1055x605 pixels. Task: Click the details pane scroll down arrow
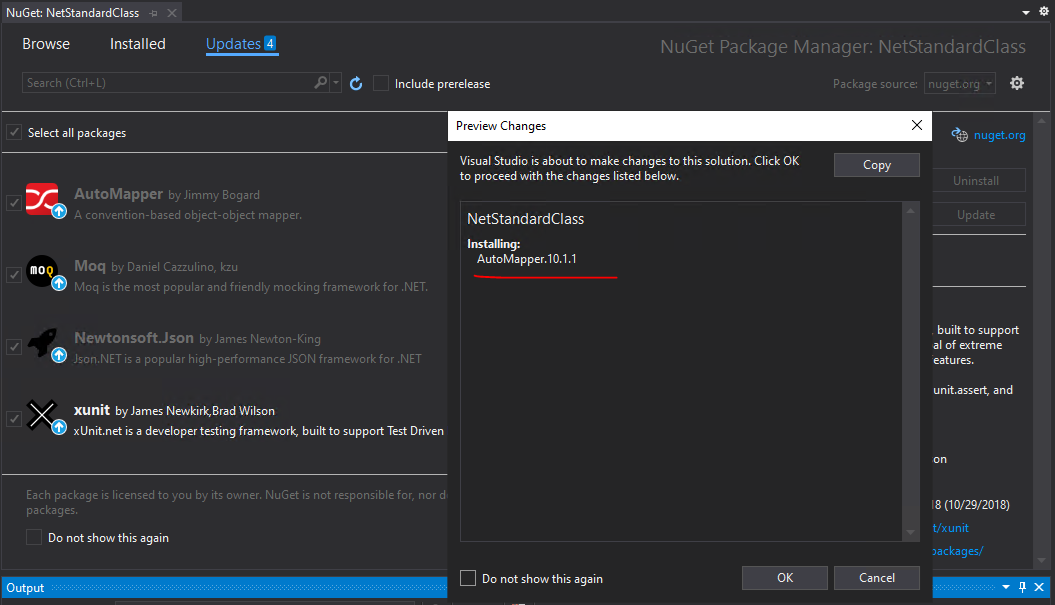(x=1042, y=560)
